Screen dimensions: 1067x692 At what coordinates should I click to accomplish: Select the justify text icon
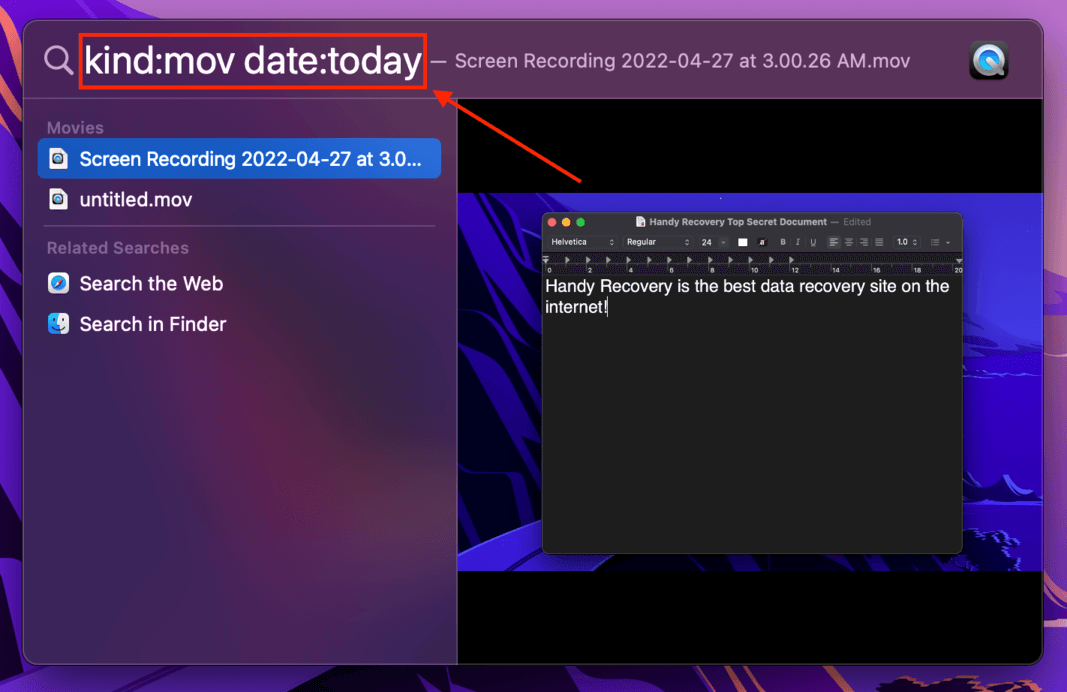[879, 242]
